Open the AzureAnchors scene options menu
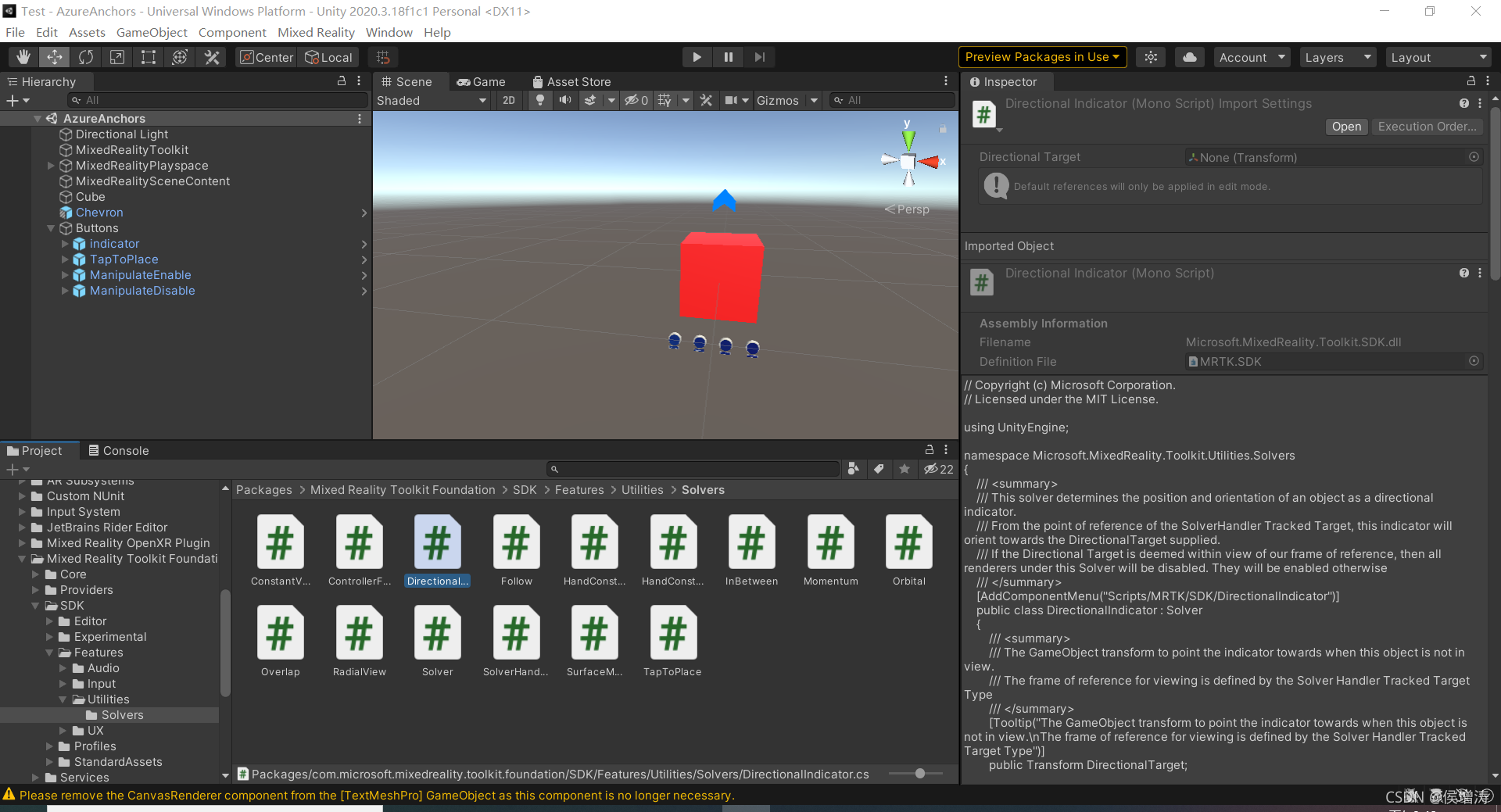The height and width of the screenshot is (812, 1501). [359, 119]
